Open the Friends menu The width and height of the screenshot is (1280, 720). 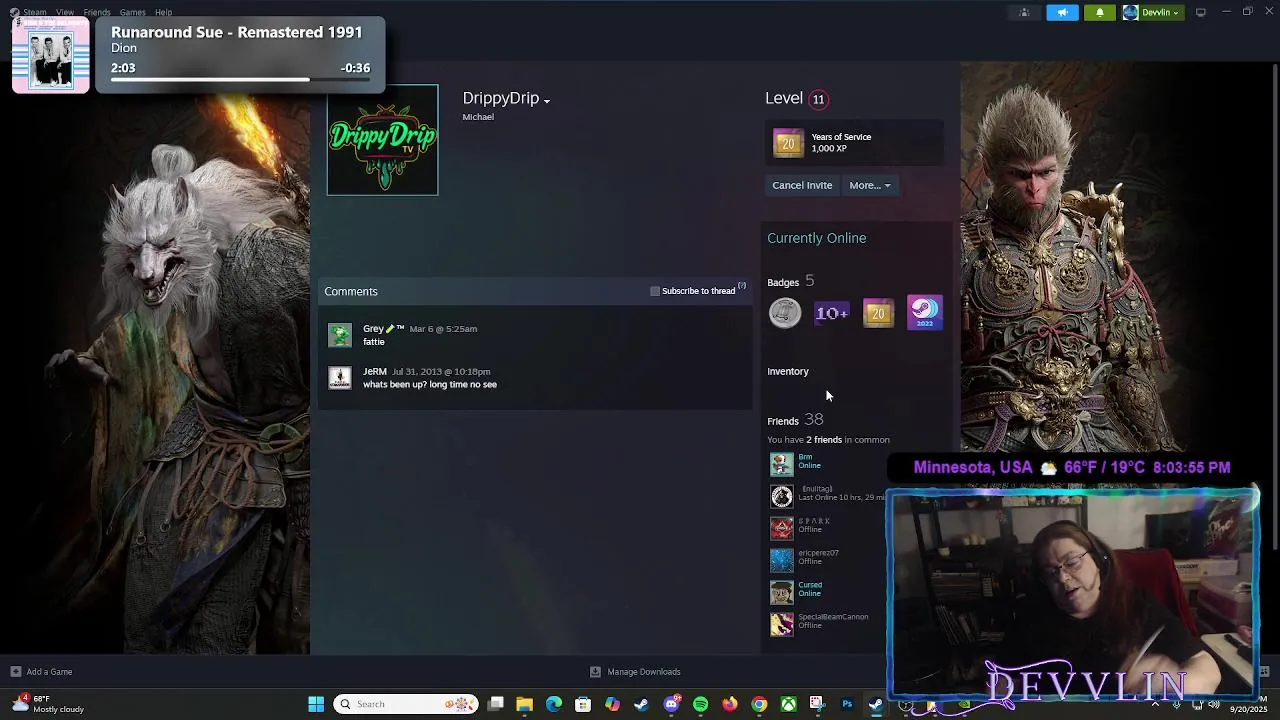click(x=97, y=12)
